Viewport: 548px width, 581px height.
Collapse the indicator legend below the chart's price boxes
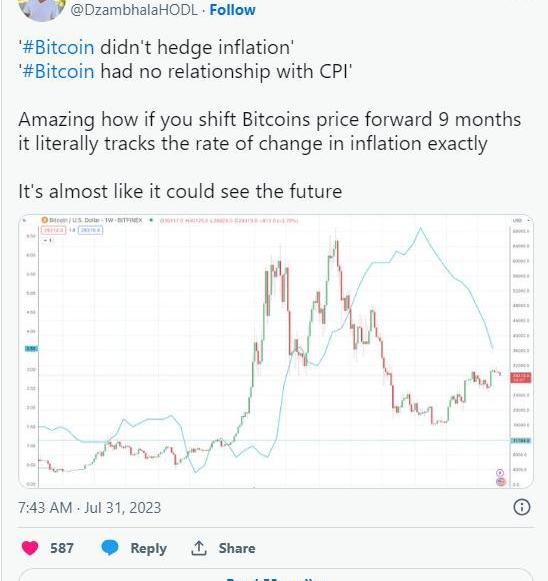click(x=48, y=240)
